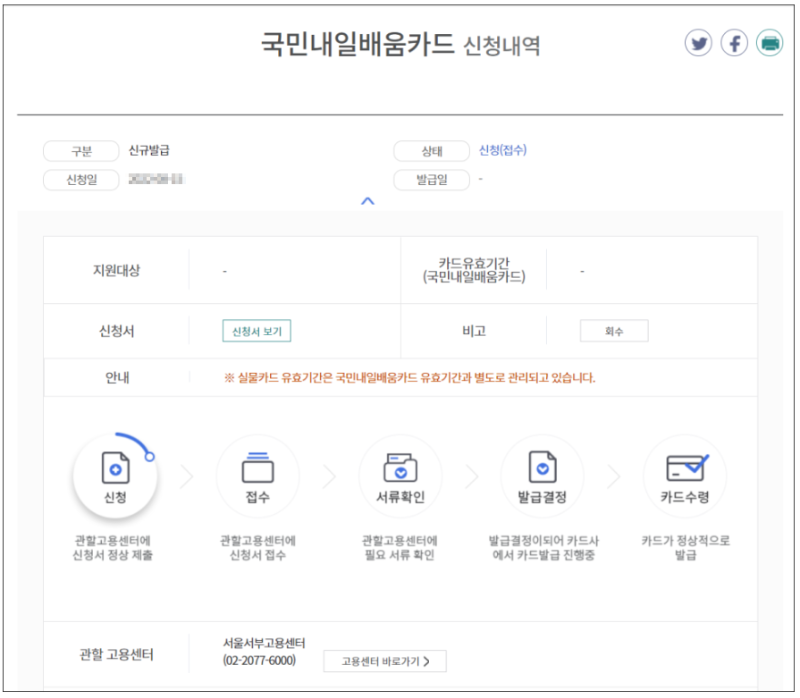The image size is (800, 698).
Task: Select the 발급결정 step icon
Action: (x=542, y=476)
